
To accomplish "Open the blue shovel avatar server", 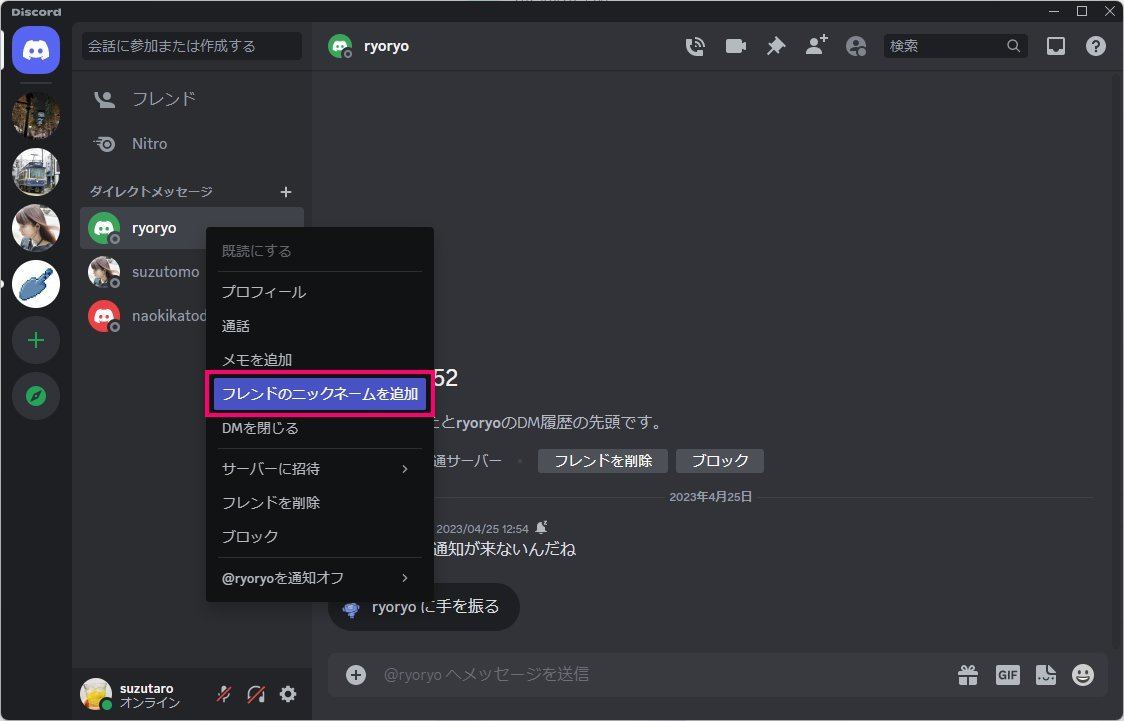I will click(36, 284).
